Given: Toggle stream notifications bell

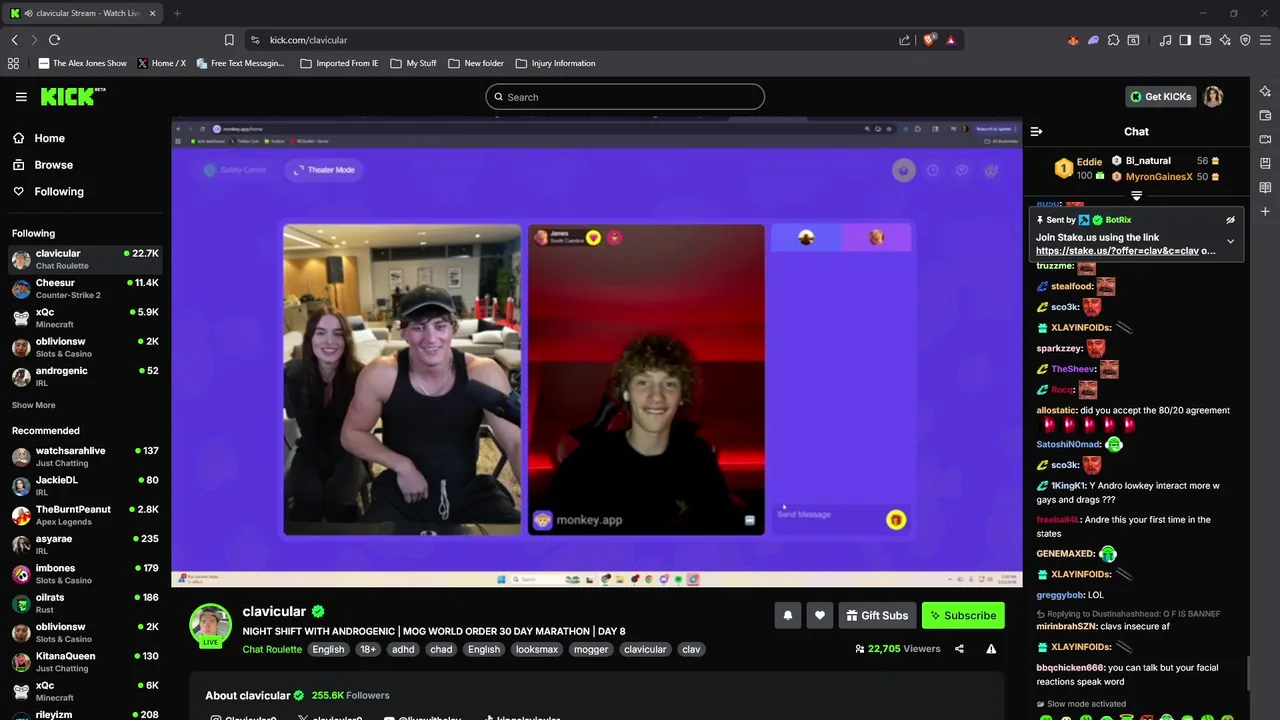Looking at the screenshot, I should point(787,616).
